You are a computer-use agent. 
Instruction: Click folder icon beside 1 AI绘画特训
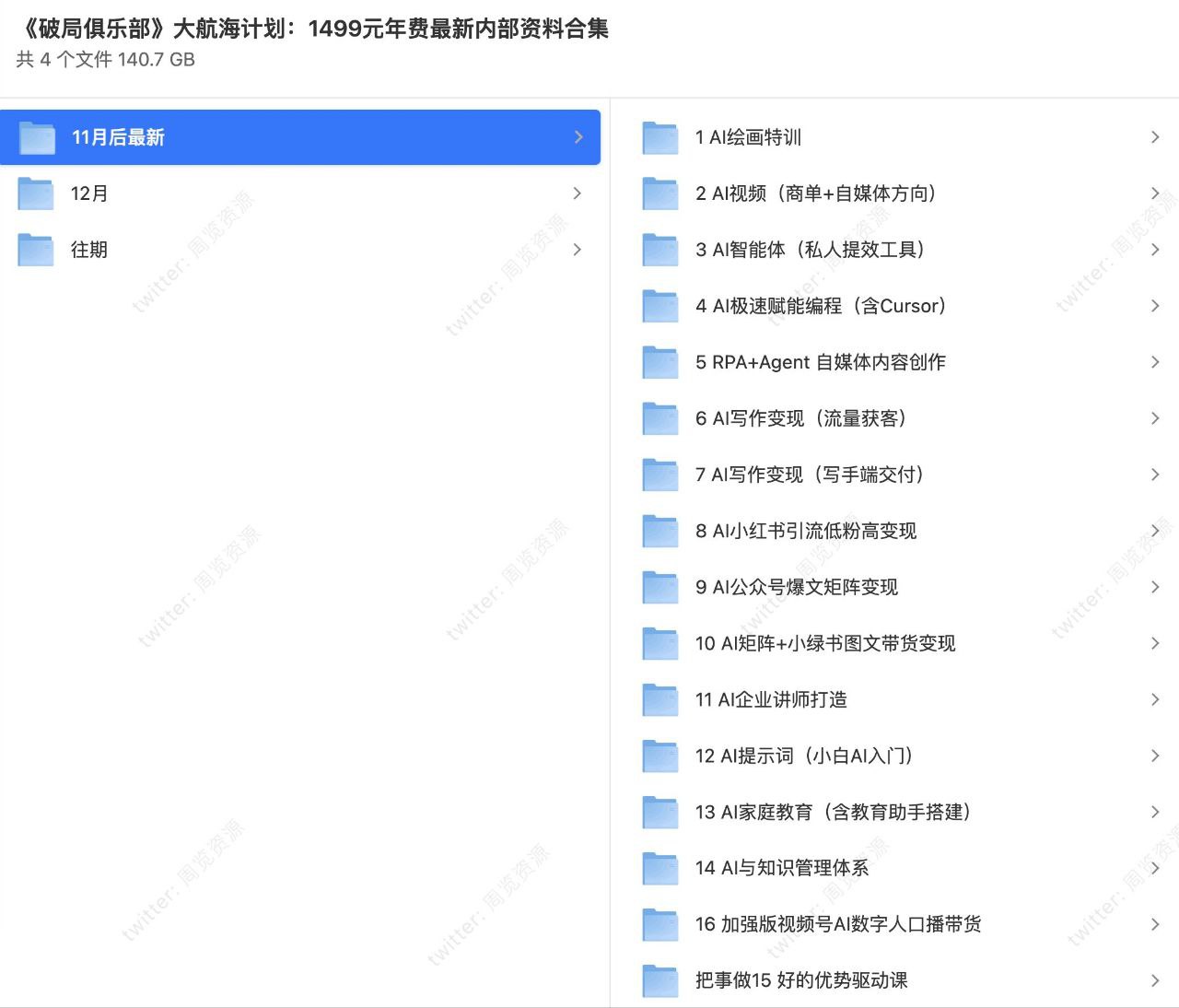click(660, 138)
